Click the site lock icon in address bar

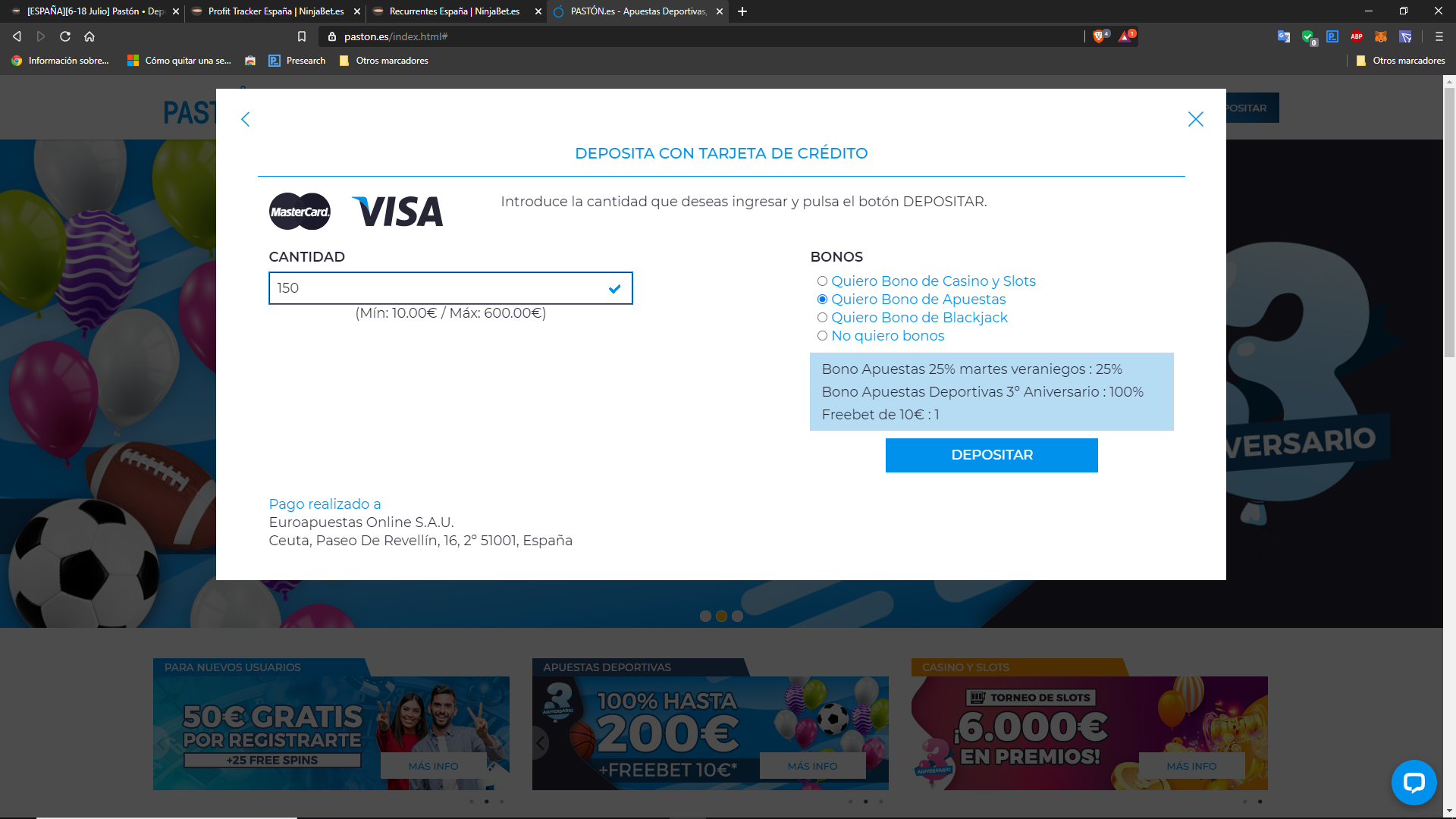coord(332,36)
